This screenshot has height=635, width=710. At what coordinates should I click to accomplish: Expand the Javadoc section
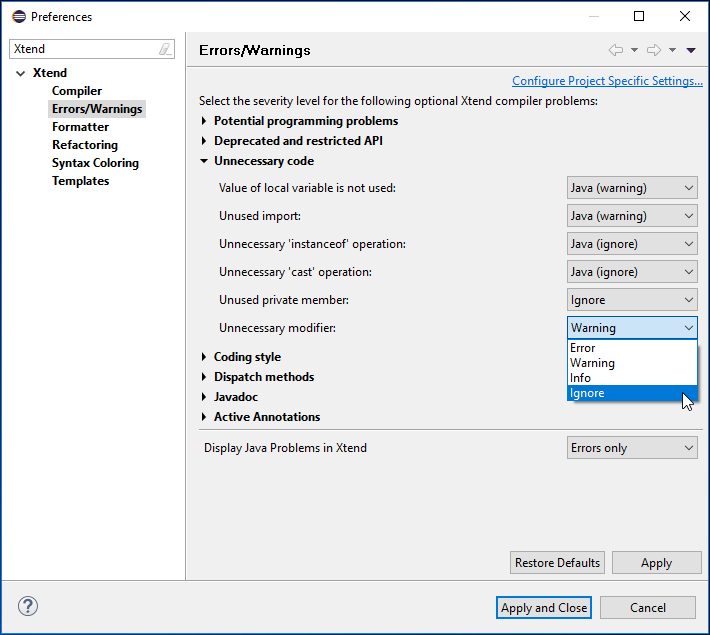pyautogui.click(x=204, y=397)
